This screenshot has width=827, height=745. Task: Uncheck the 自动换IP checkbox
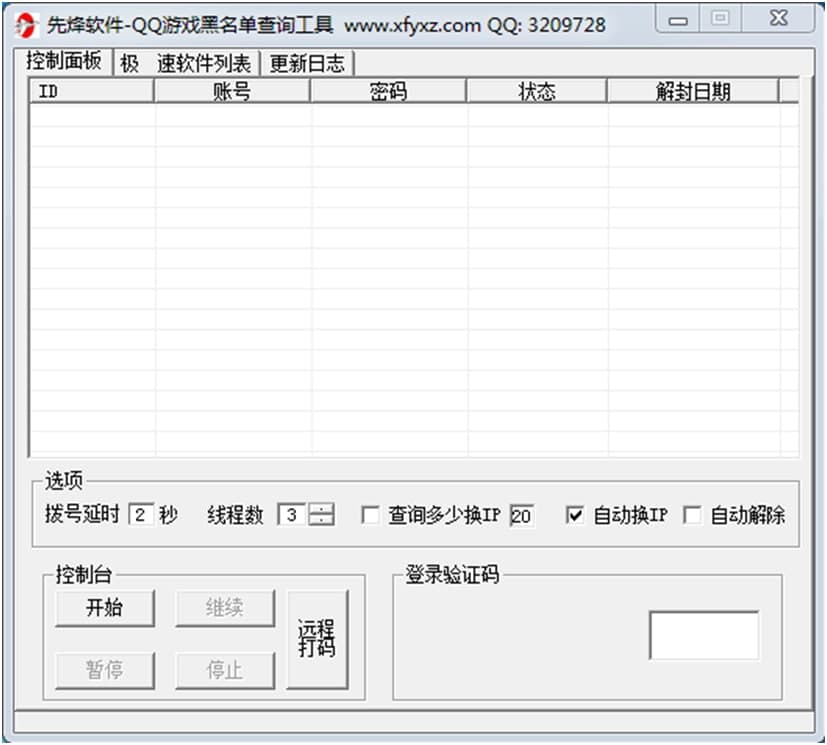click(574, 515)
